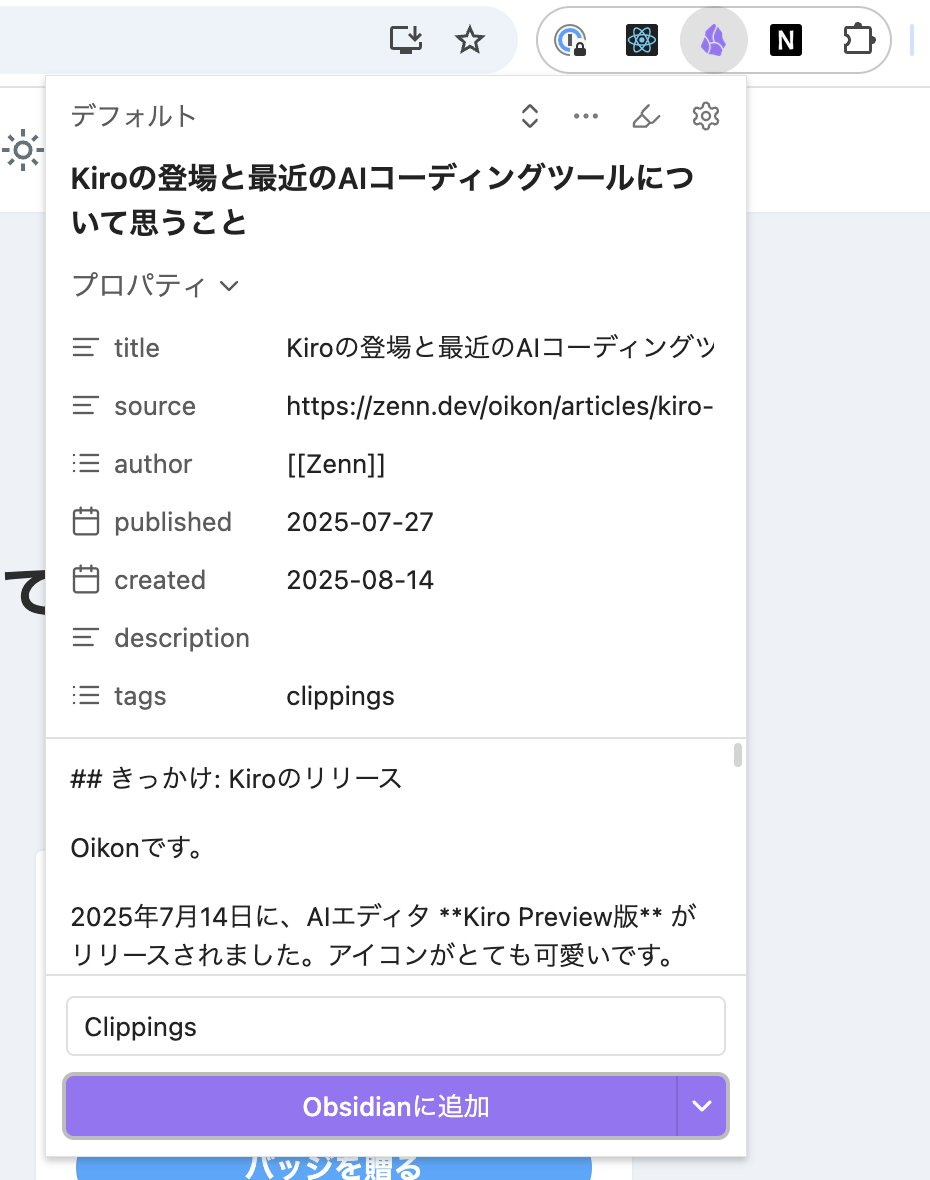Expand the Obsidianに追加 dropdown arrow
The width and height of the screenshot is (930, 1180).
click(702, 1106)
